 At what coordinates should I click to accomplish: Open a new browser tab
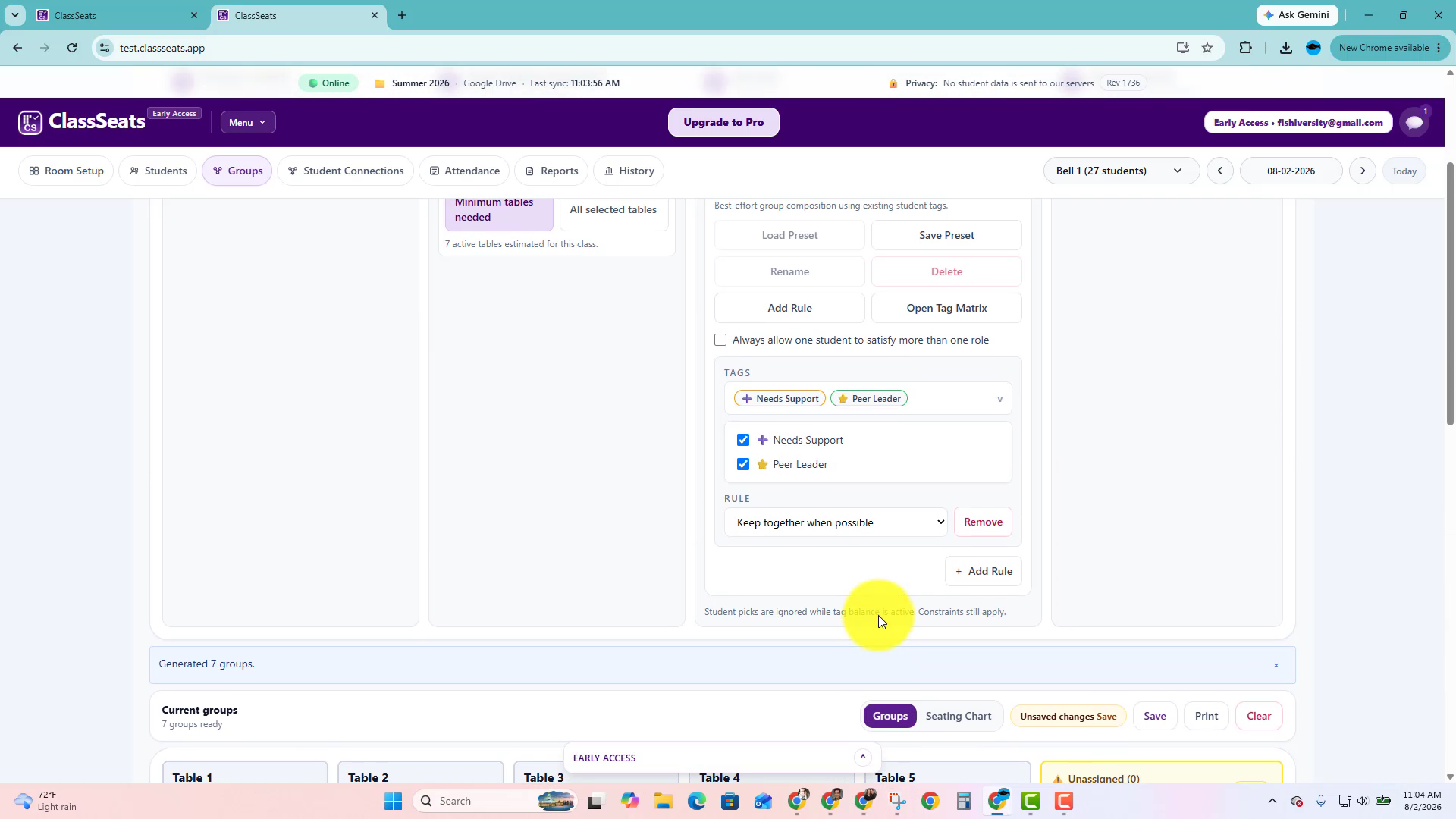coord(402,15)
